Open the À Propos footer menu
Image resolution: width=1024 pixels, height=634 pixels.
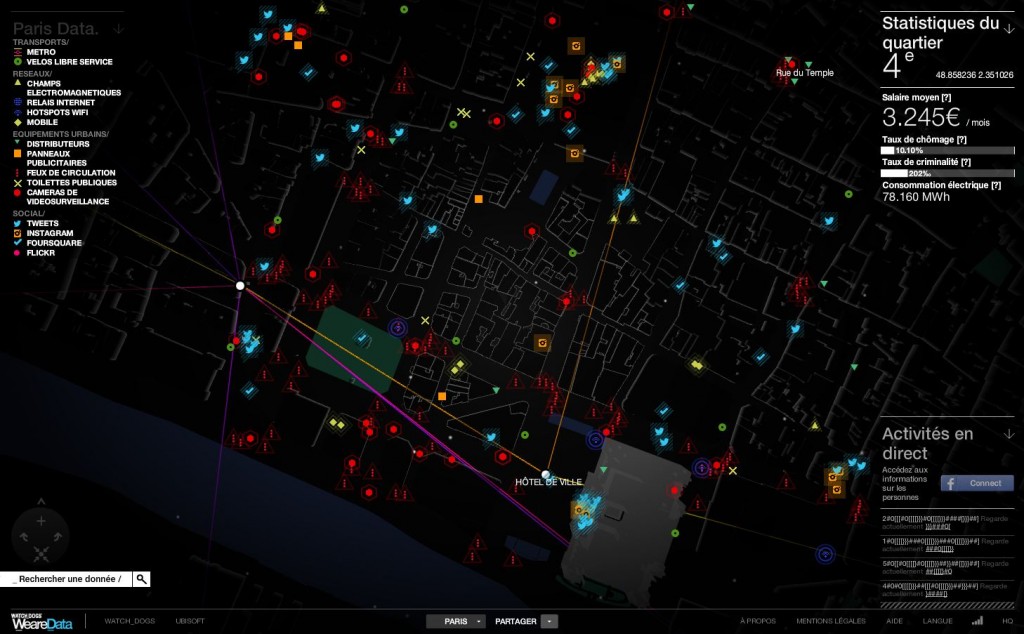759,621
